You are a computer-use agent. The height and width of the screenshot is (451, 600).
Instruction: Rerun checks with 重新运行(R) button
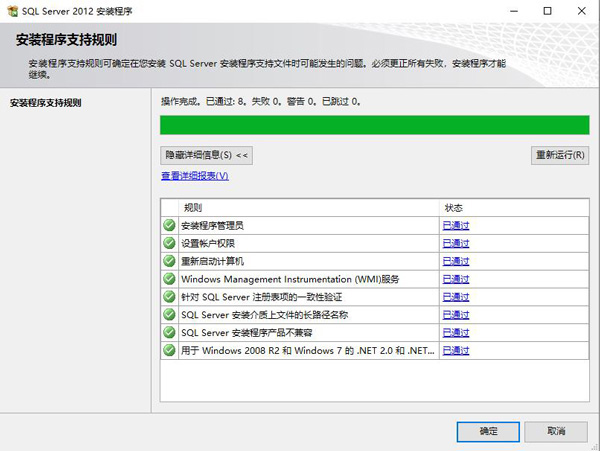560,155
